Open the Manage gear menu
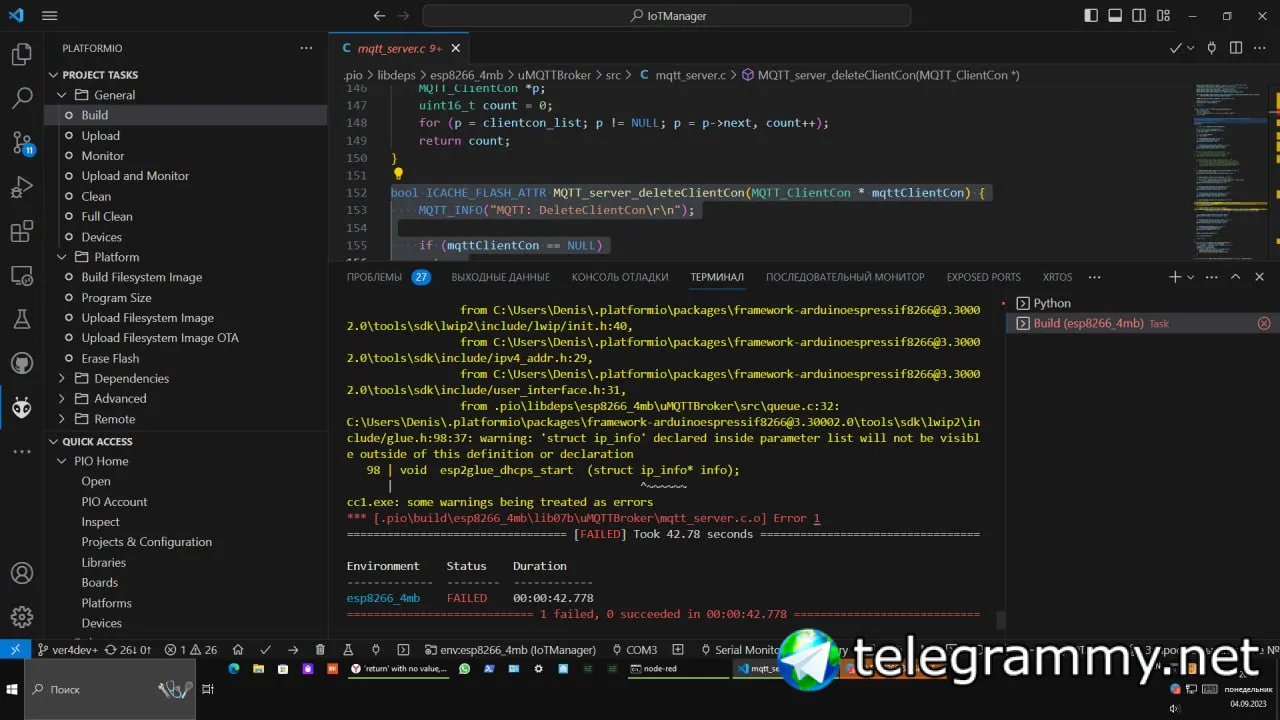 [22, 616]
